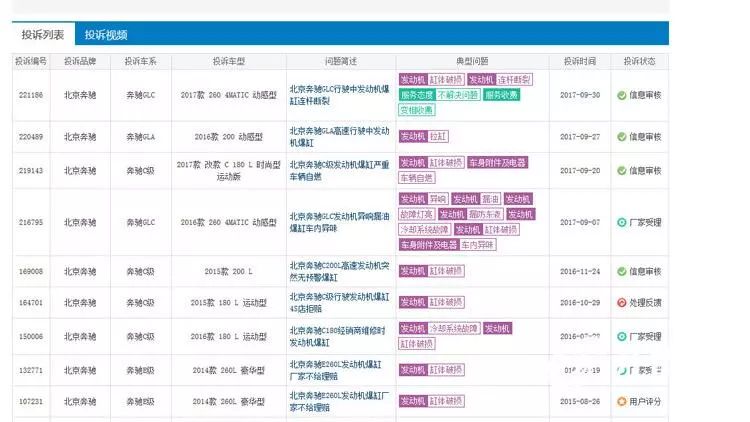Image resolution: width=750 pixels, height=422 pixels.
Task: Click 缸体破损 tag in complaint 169008
Action: point(446,271)
